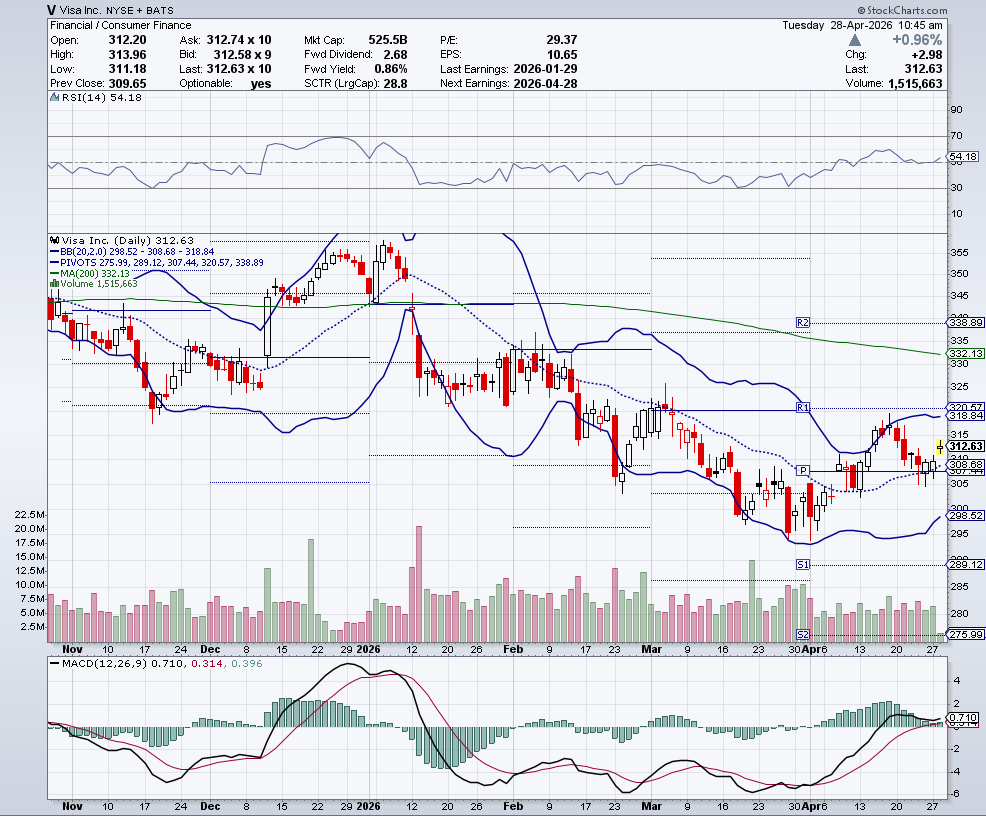Click Next Earnings date 2026-04-28
986x818 pixels.
[545, 83]
